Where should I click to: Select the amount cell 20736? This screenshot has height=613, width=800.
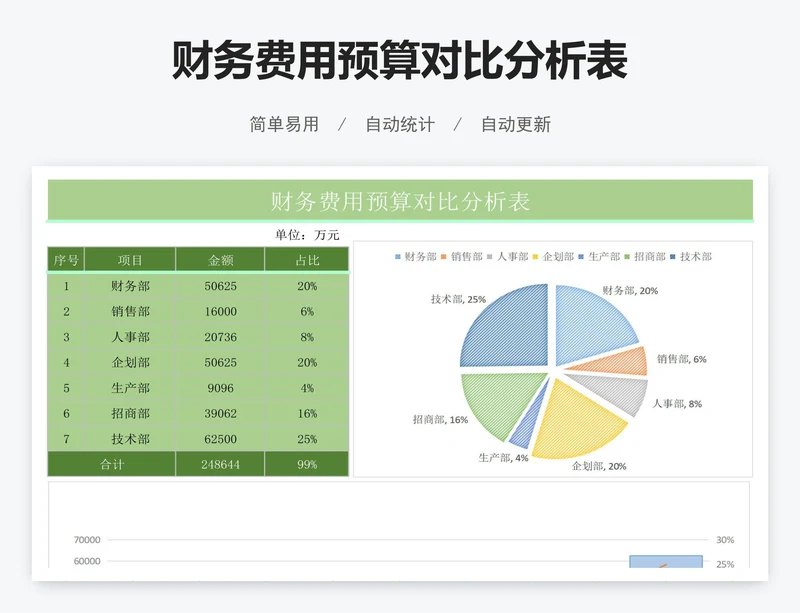click(220, 337)
